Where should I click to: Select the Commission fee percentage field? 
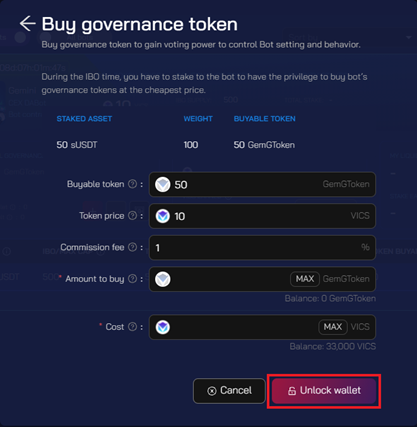262,248
